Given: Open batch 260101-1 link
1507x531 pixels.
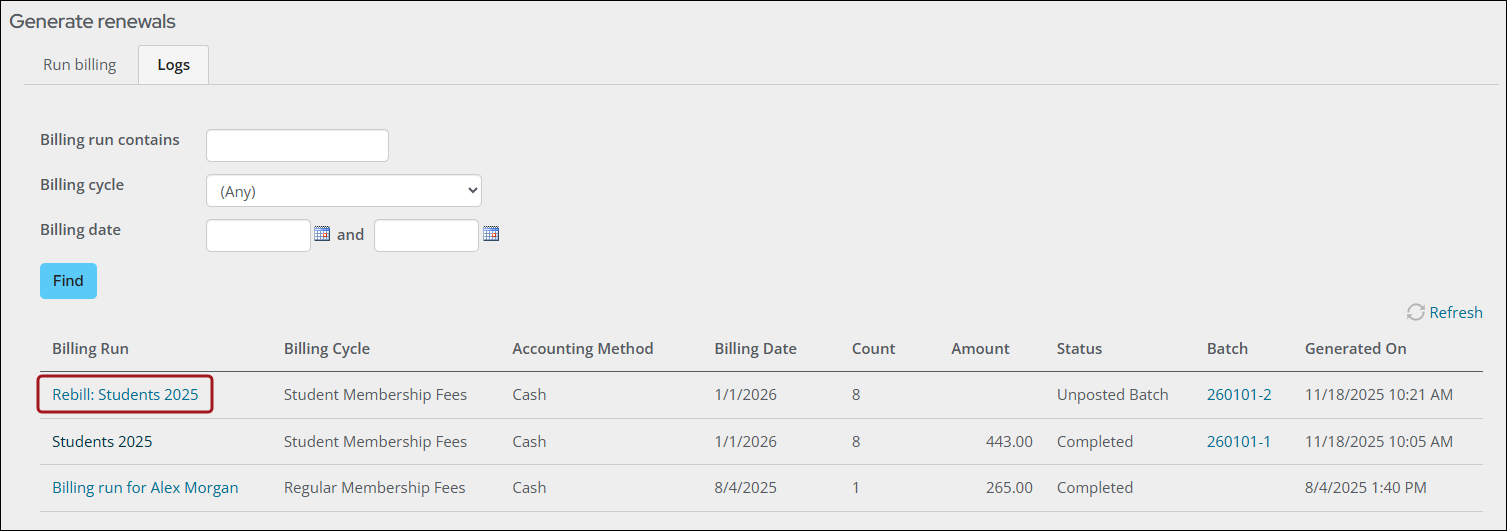Looking at the screenshot, I should coord(1239,442).
